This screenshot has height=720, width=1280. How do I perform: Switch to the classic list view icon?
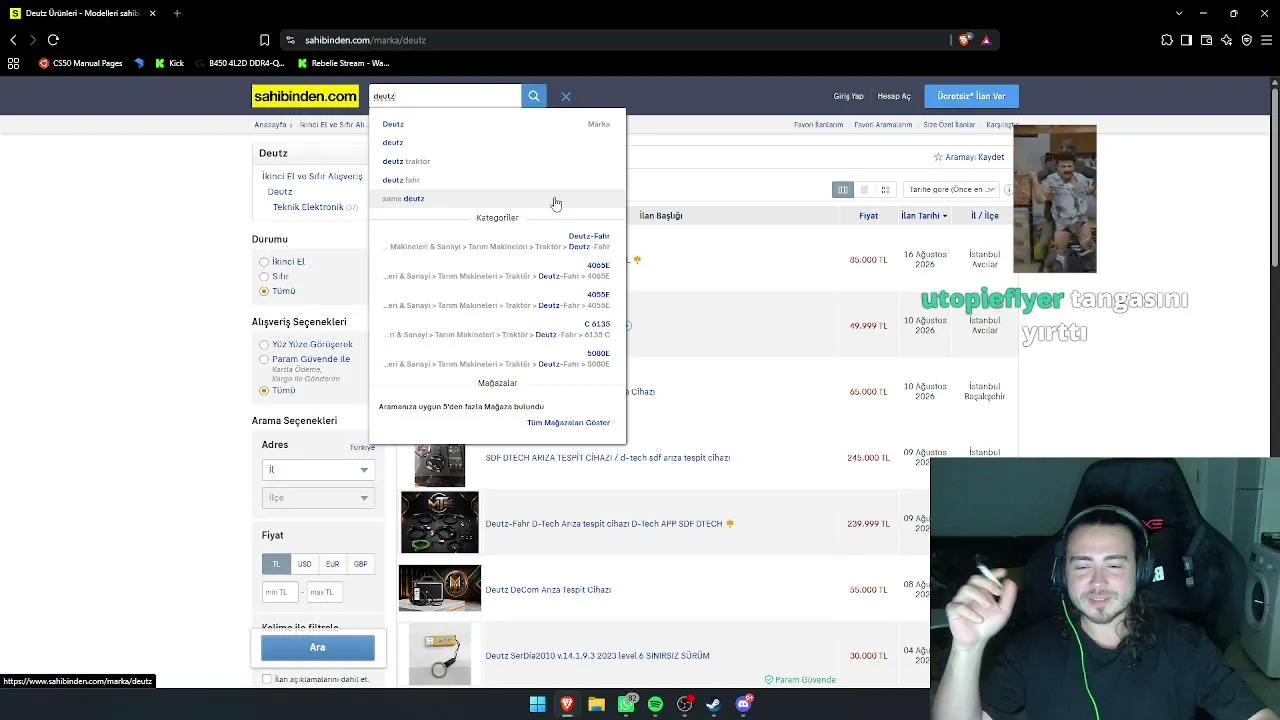[864, 190]
